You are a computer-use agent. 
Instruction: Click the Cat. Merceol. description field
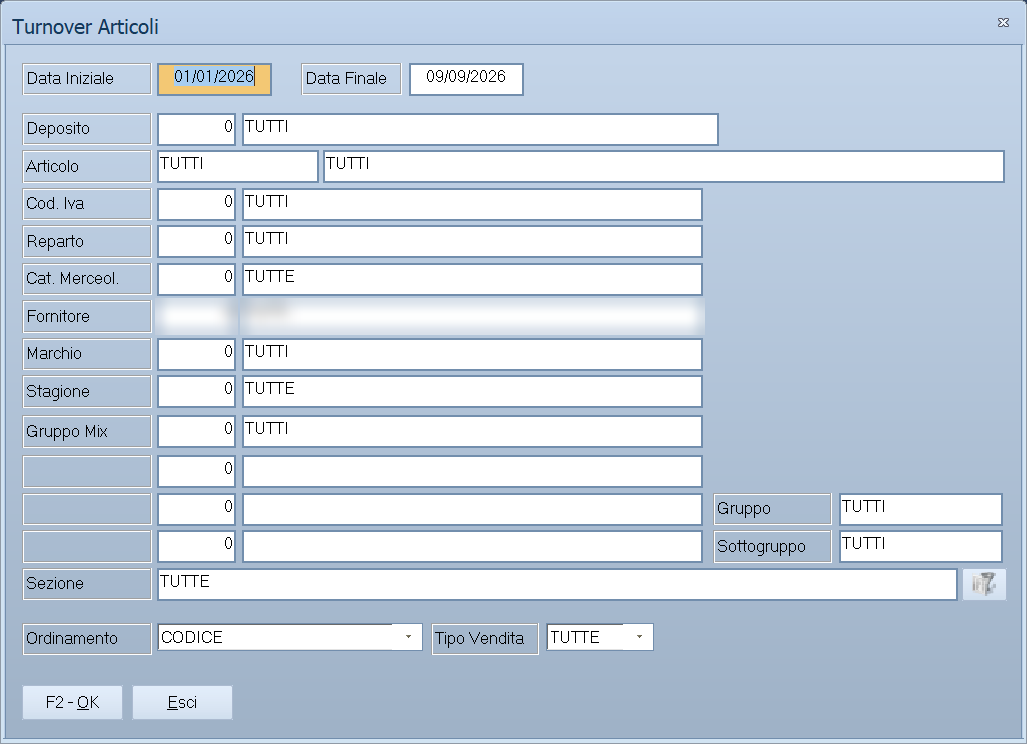click(x=472, y=279)
